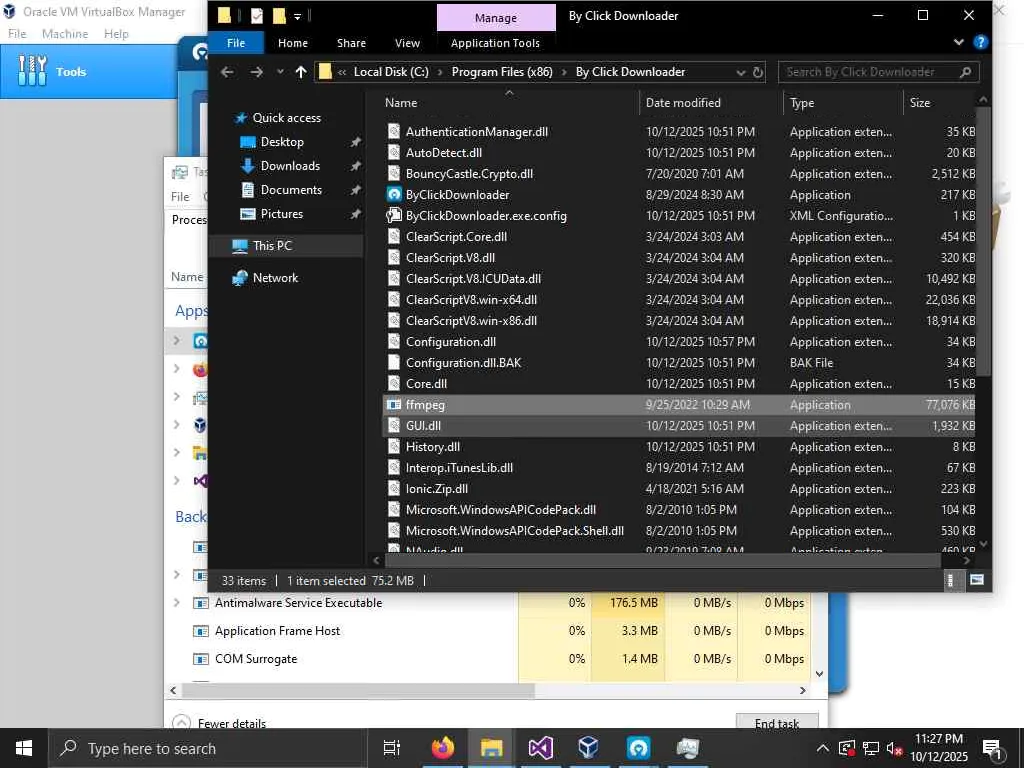
Task: Click Local Disk (C:) in breadcrumb
Action: pyautogui.click(x=391, y=72)
